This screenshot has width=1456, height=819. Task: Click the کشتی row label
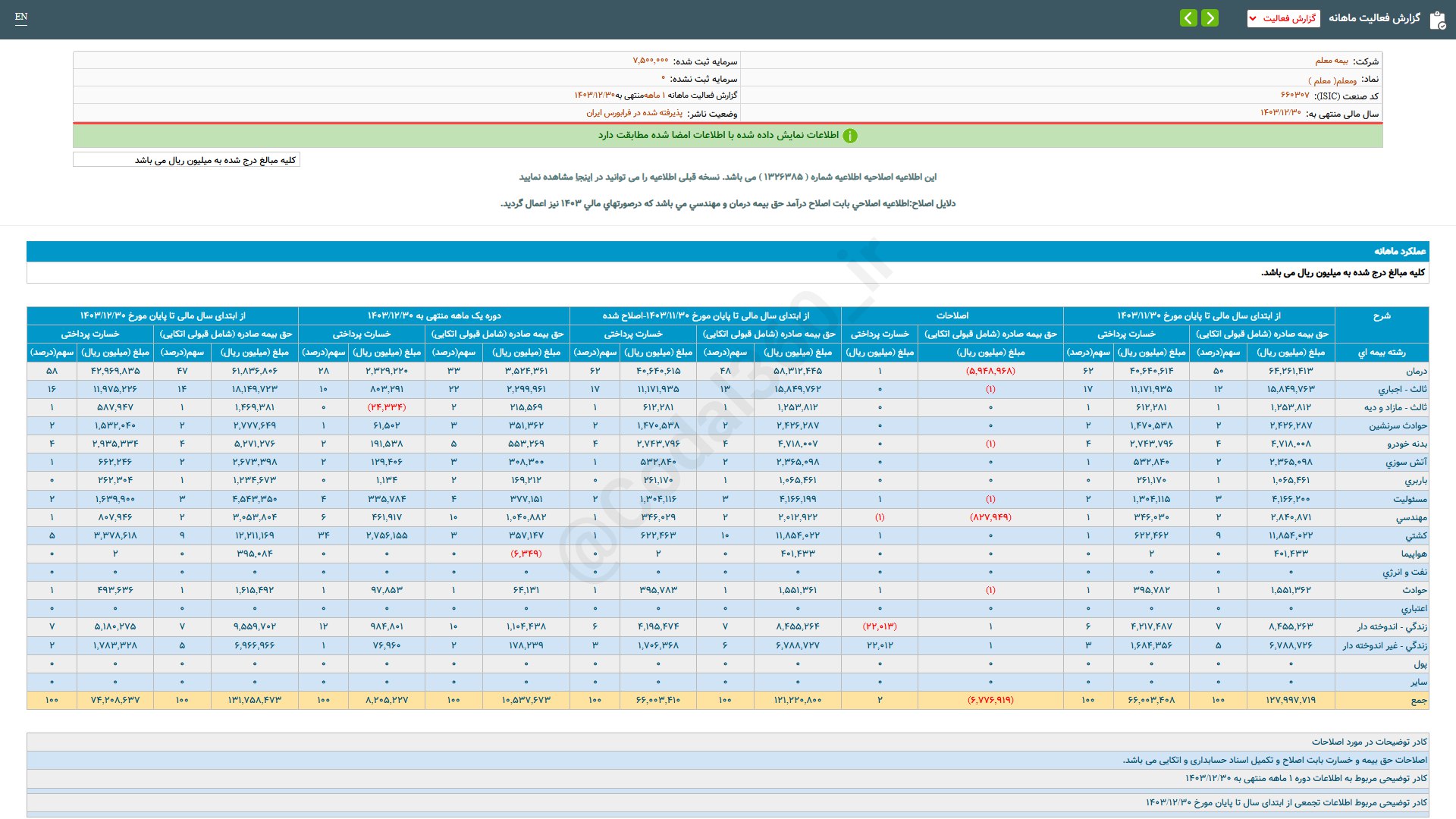pos(1416,535)
